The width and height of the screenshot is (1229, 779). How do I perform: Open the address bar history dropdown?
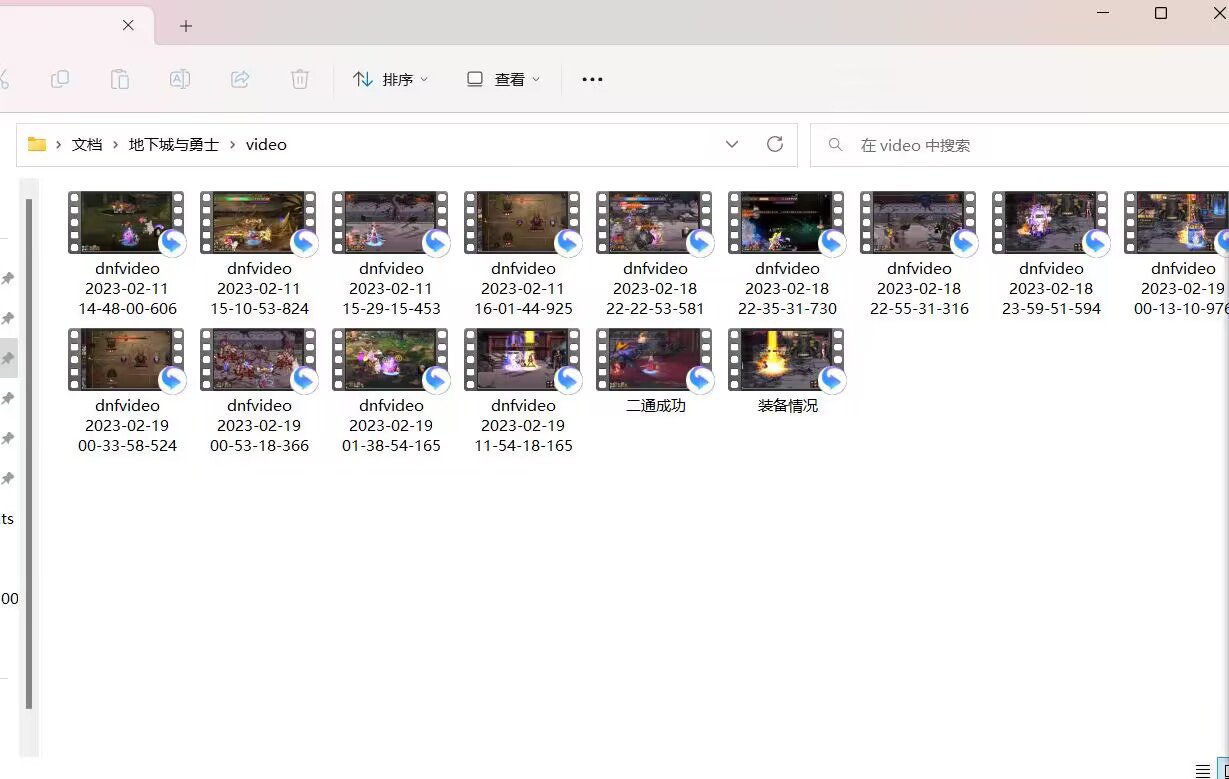click(732, 144)
